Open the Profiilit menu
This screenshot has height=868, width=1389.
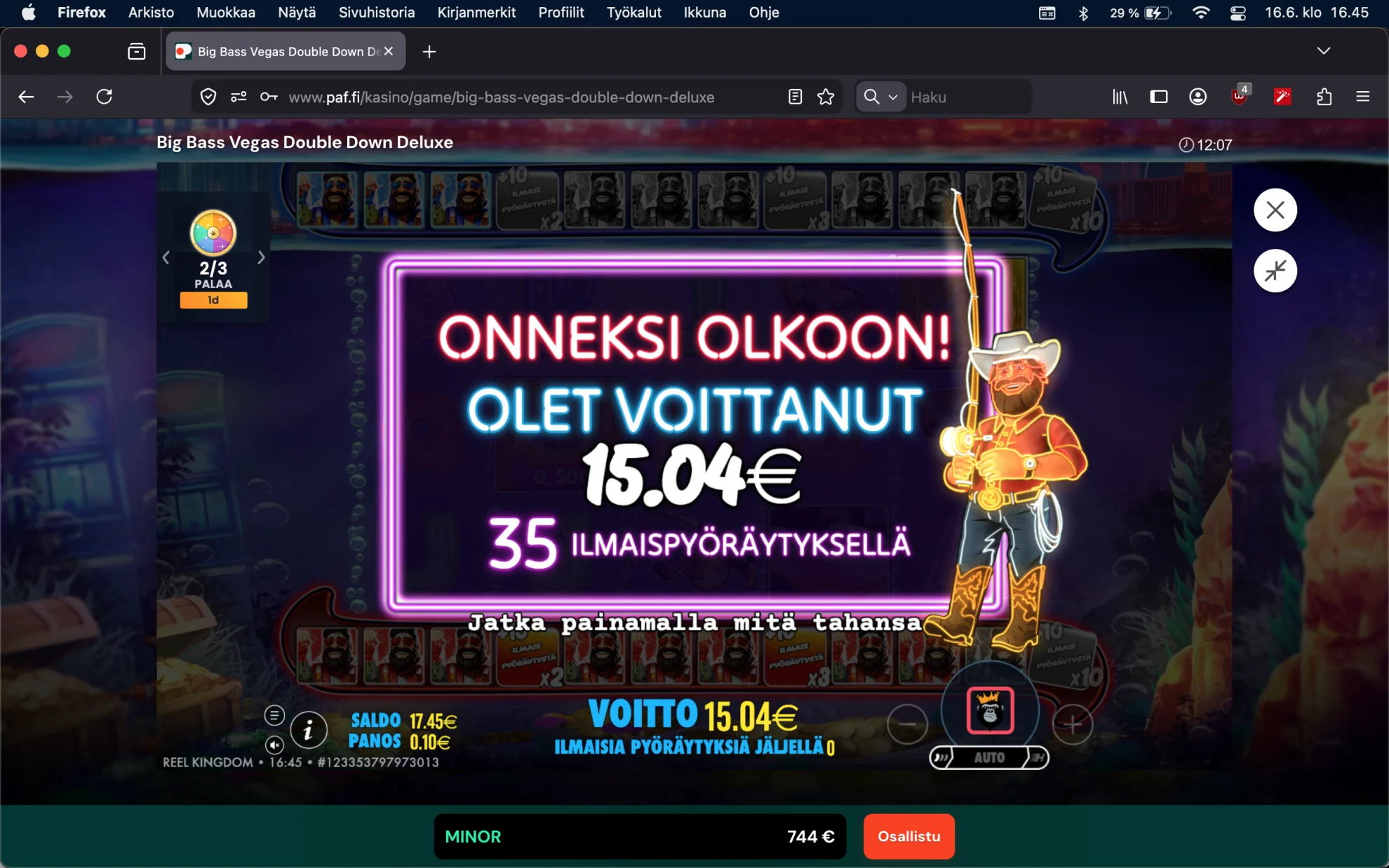(561, 13)
